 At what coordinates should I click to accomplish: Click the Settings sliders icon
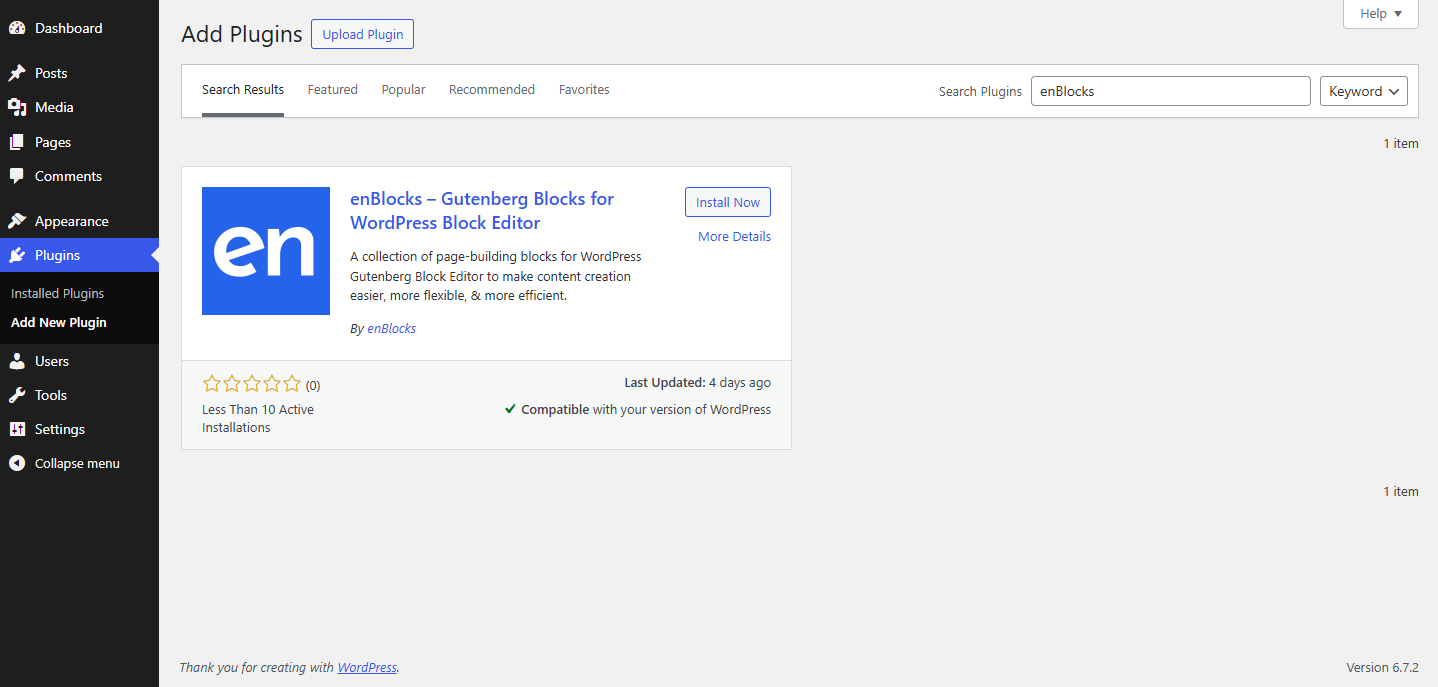(17, 429)
